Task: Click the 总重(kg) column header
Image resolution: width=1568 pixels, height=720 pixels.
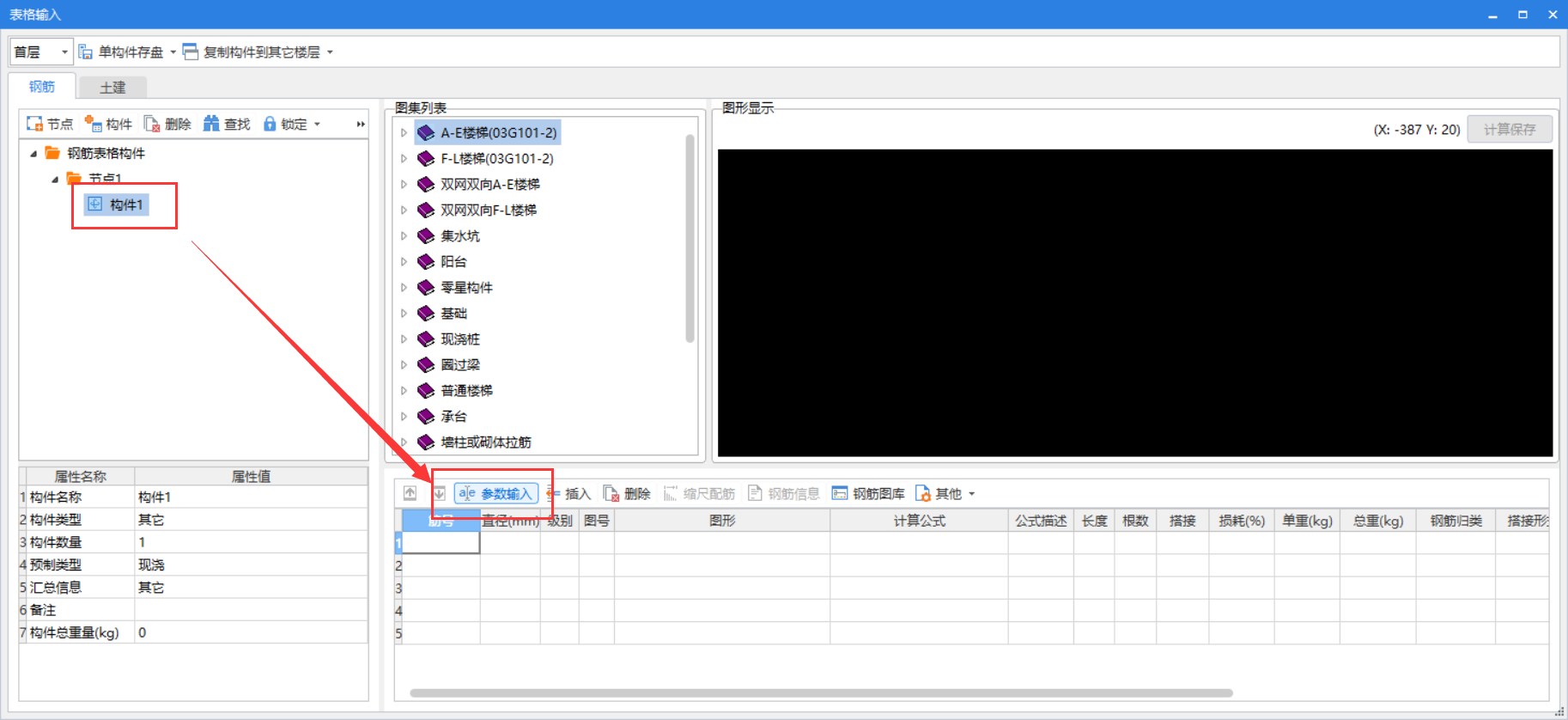Action: [1377, 521]
